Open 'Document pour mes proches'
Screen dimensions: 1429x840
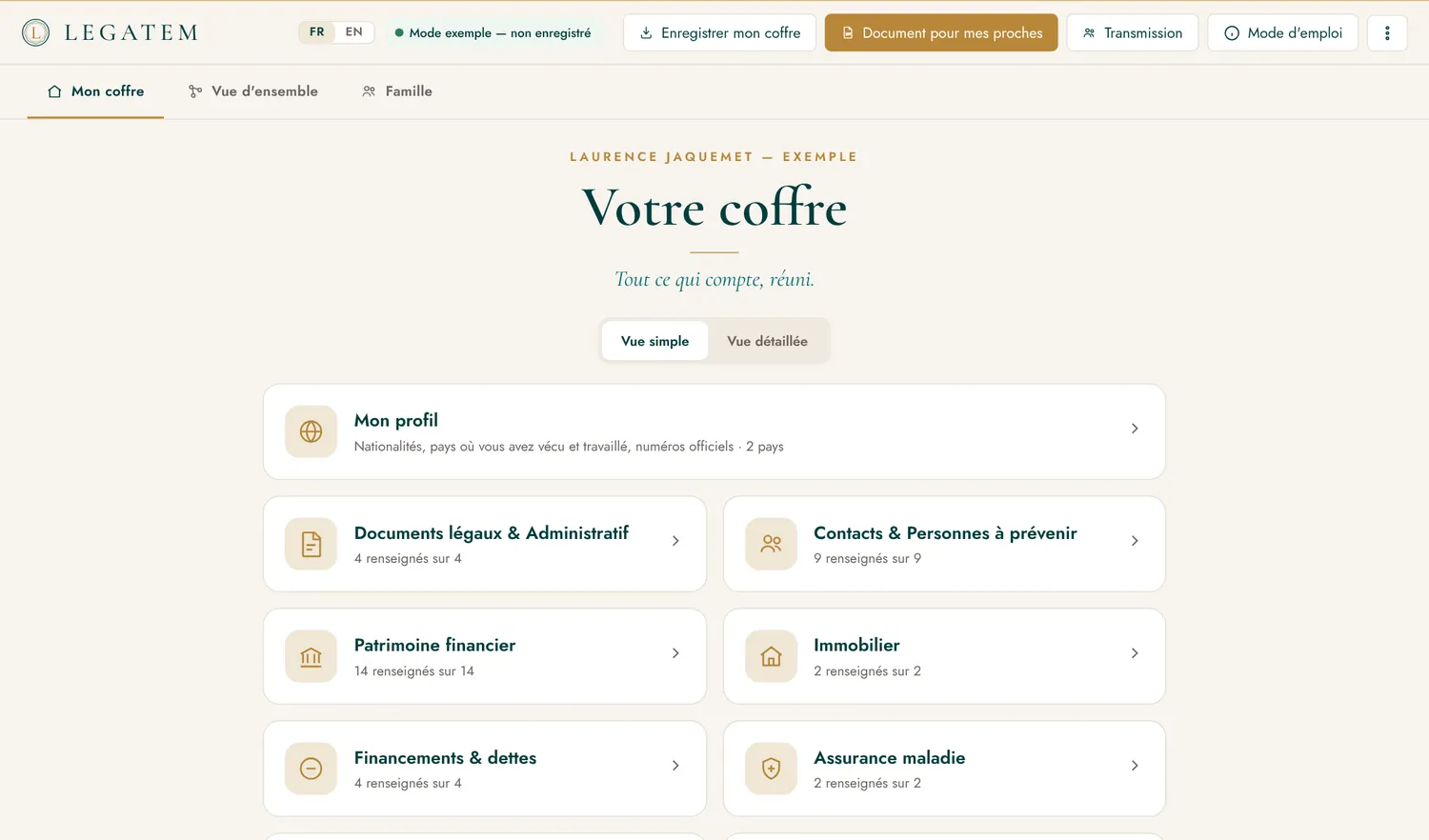941,32
